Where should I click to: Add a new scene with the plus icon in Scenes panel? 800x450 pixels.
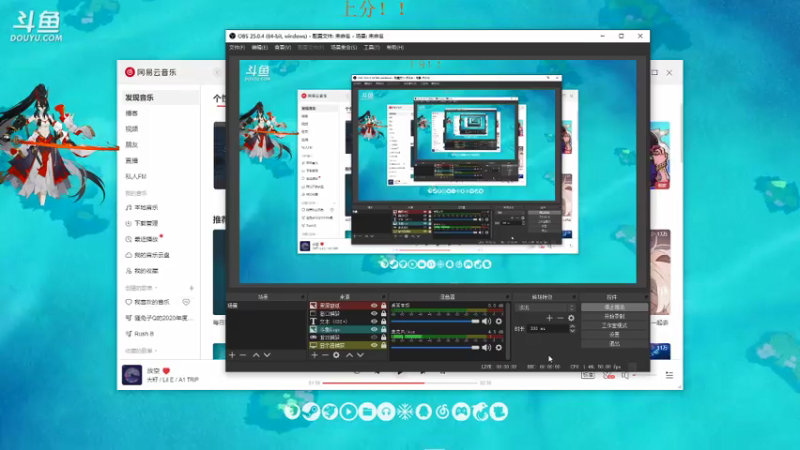[x=232, y=355]
